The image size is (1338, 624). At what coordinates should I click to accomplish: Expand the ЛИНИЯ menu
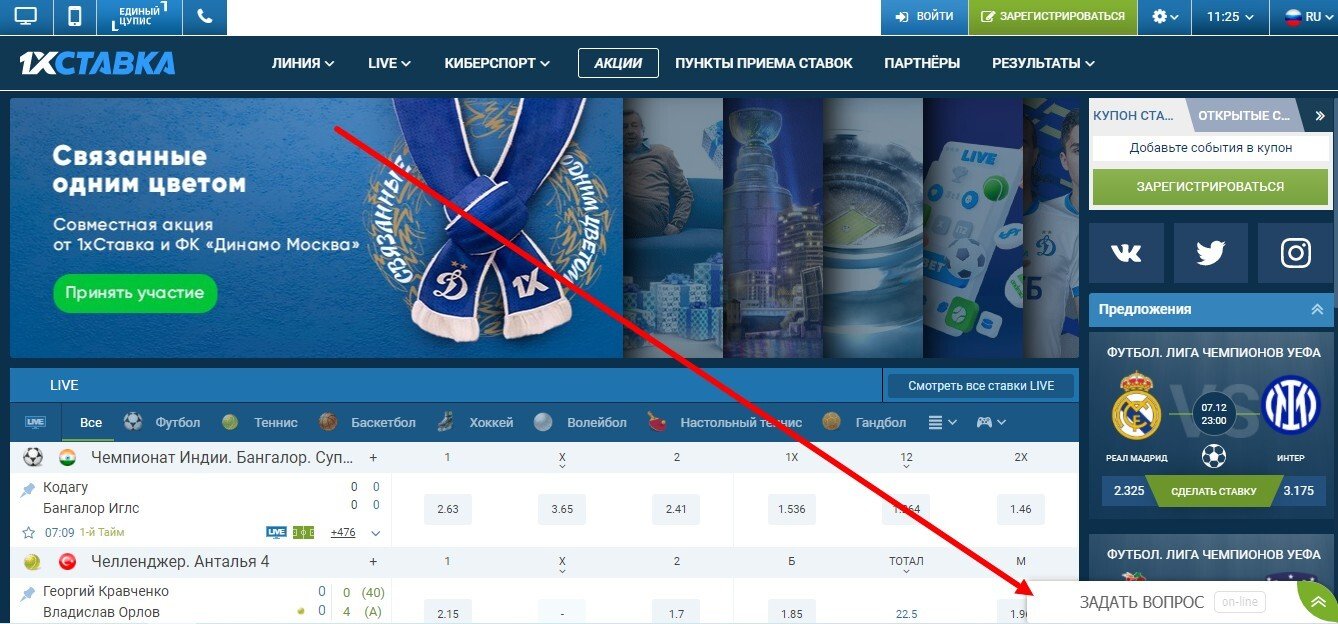pyautogui.click(x=303, y=63)
